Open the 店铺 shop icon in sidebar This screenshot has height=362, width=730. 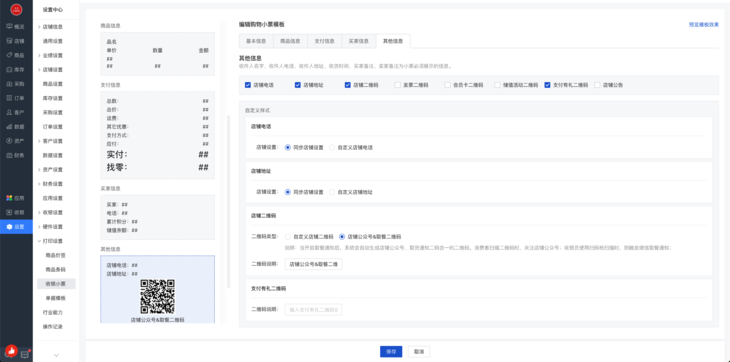tap(9, 41)
